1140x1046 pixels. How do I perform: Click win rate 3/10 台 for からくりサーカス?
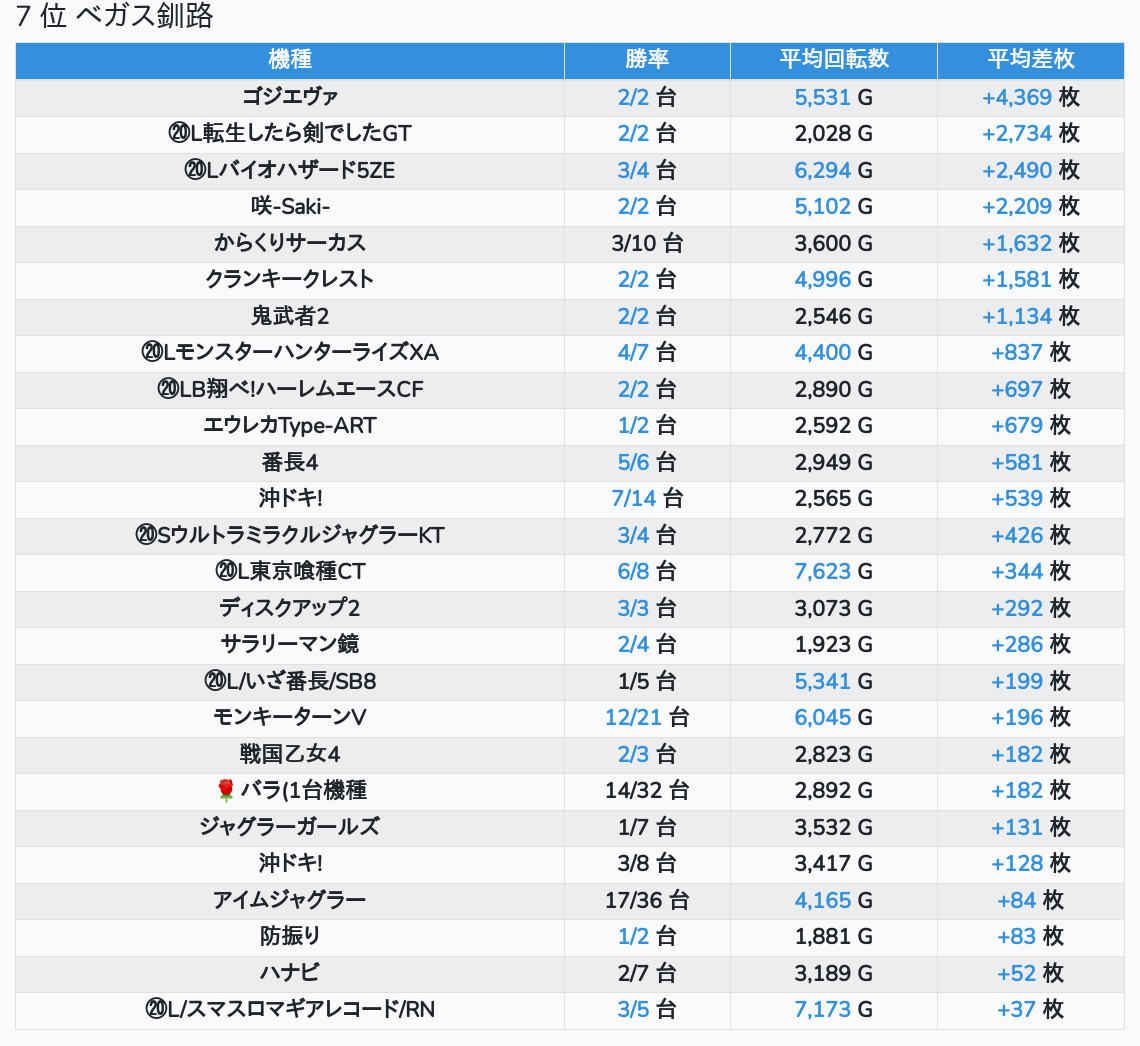[647, 243]
